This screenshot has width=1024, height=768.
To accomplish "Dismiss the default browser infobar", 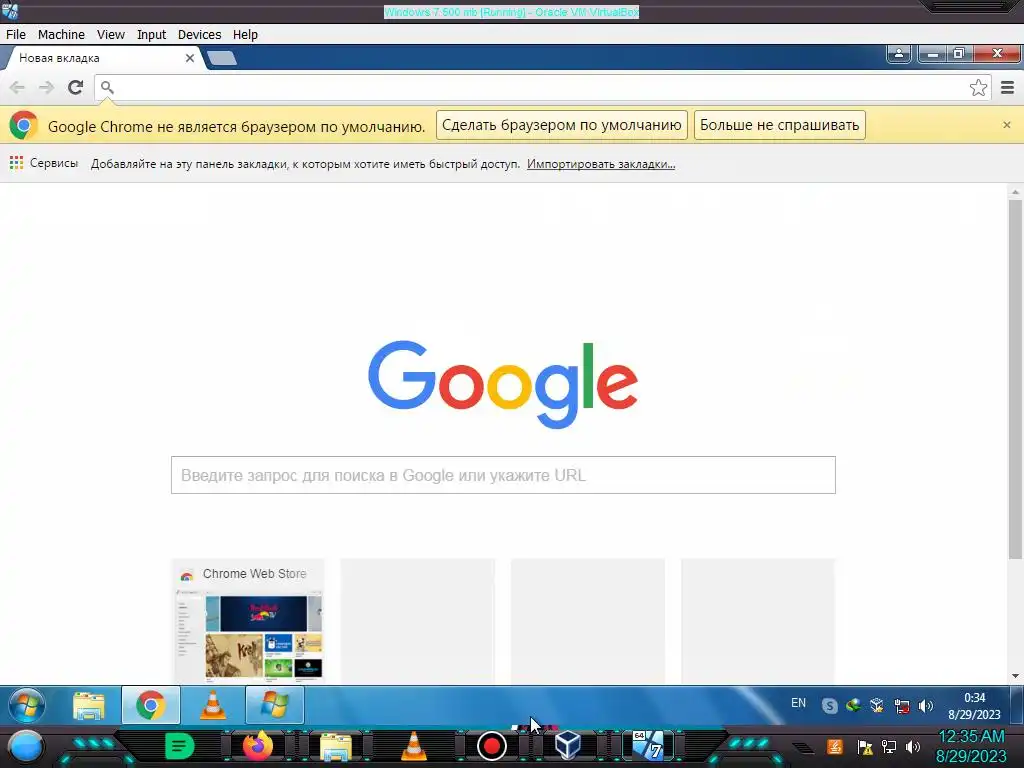I will click(1006, 125).
